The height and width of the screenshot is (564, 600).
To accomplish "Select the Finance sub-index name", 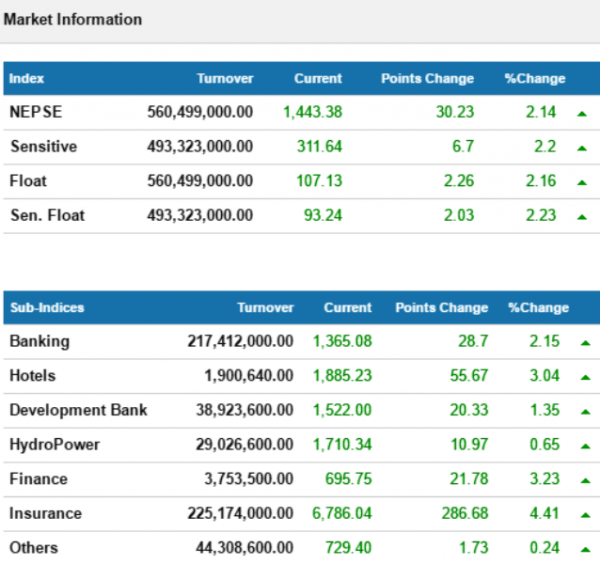I will (x=38, y=479).
